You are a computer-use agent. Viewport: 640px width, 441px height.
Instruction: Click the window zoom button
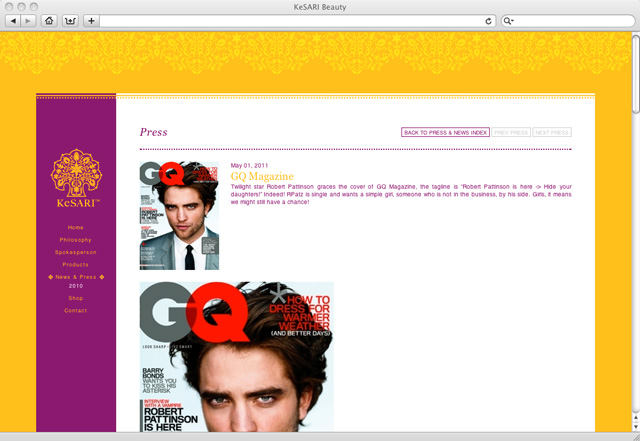pos(34,7)
